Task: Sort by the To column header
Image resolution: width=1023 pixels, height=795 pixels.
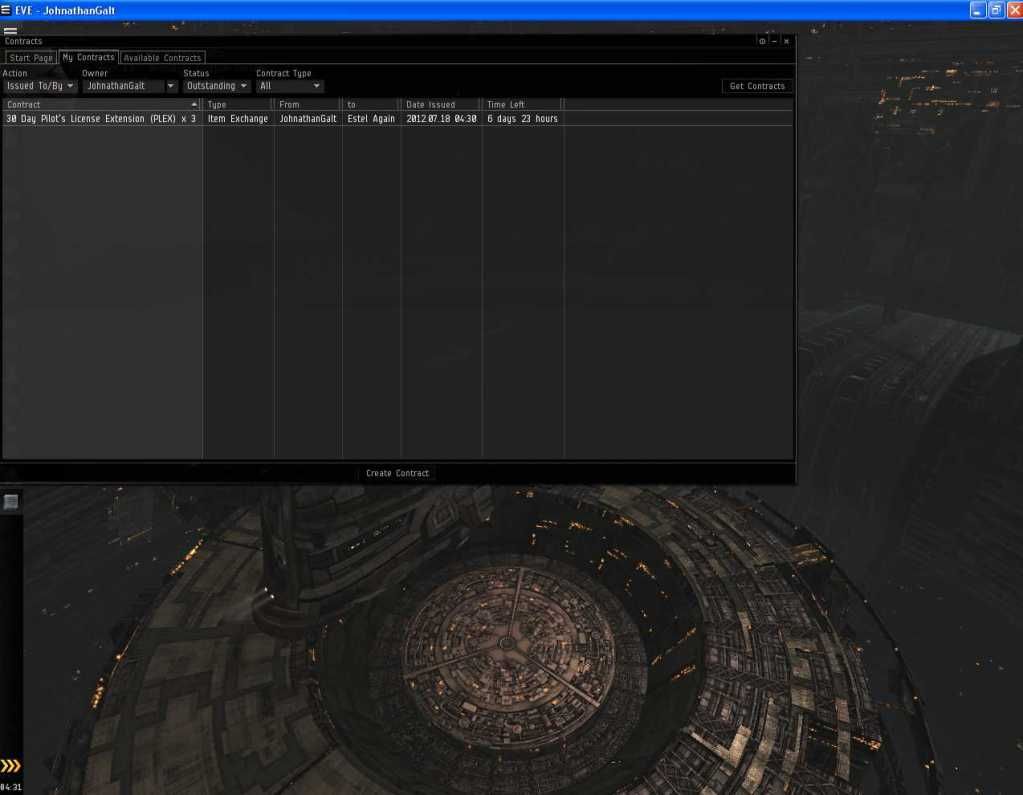Action: tap(371, 104)
